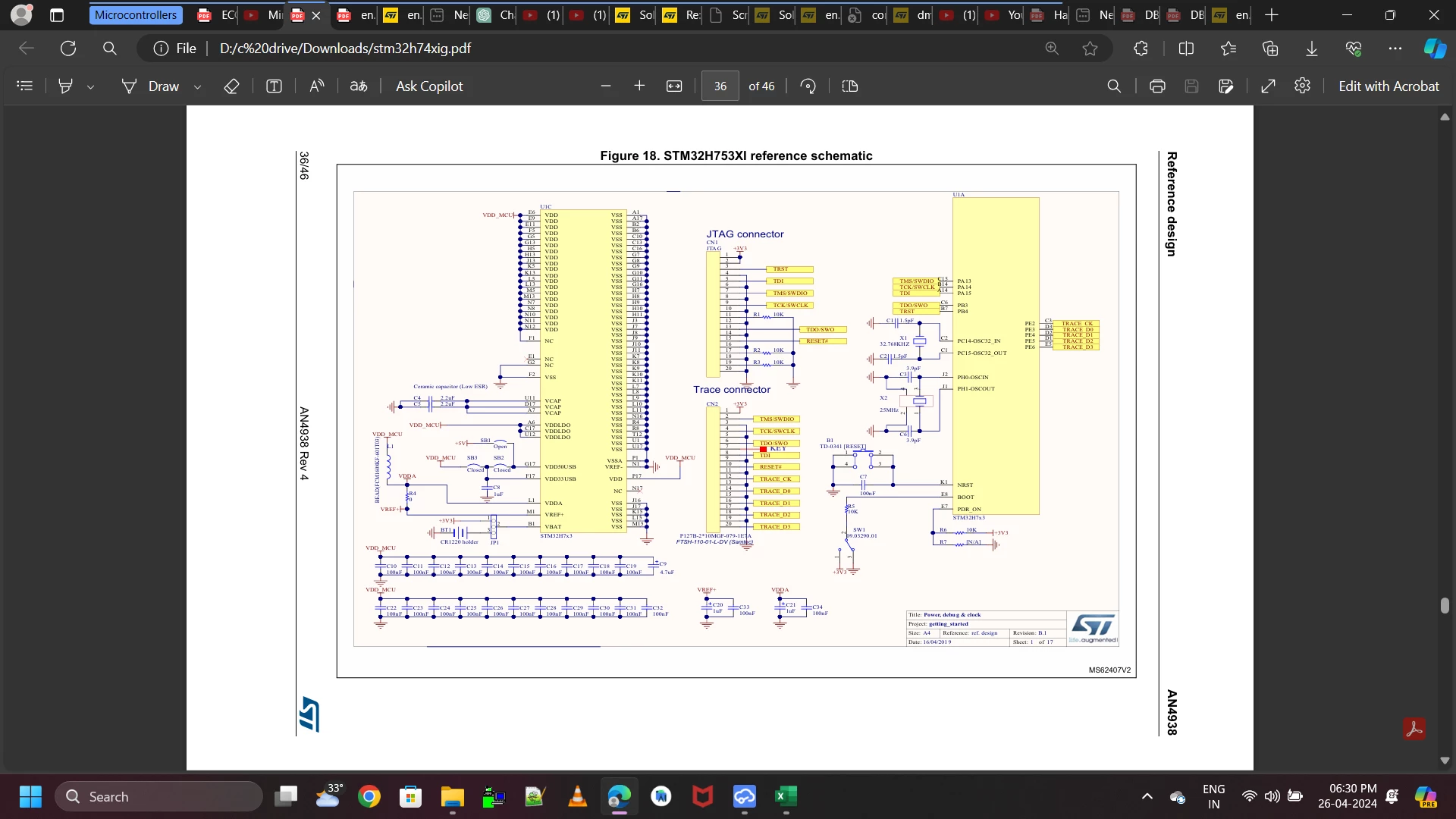Open browser Extensions menu
This screenshot has width=1456, height=819.
[x=1141, y=49]
